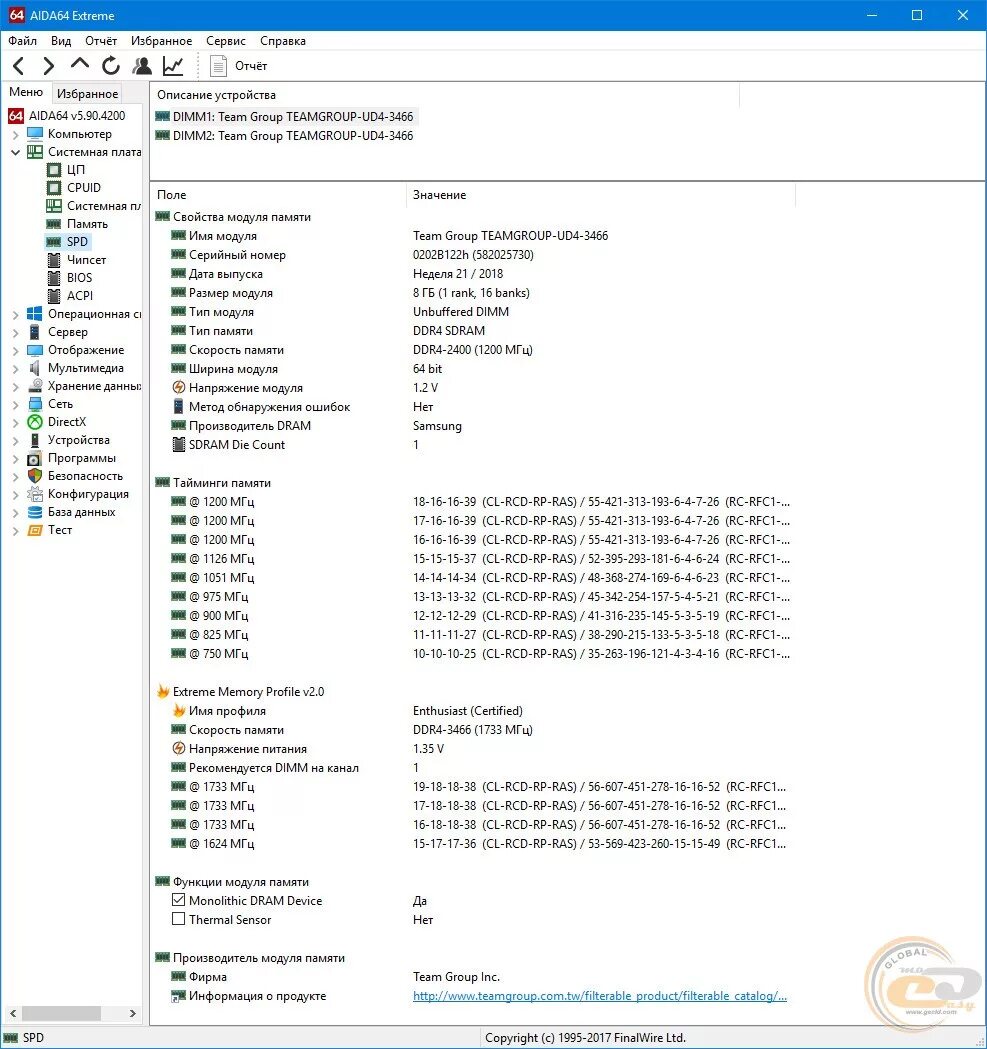Open the user profile toolbar icon

(142, 66)
